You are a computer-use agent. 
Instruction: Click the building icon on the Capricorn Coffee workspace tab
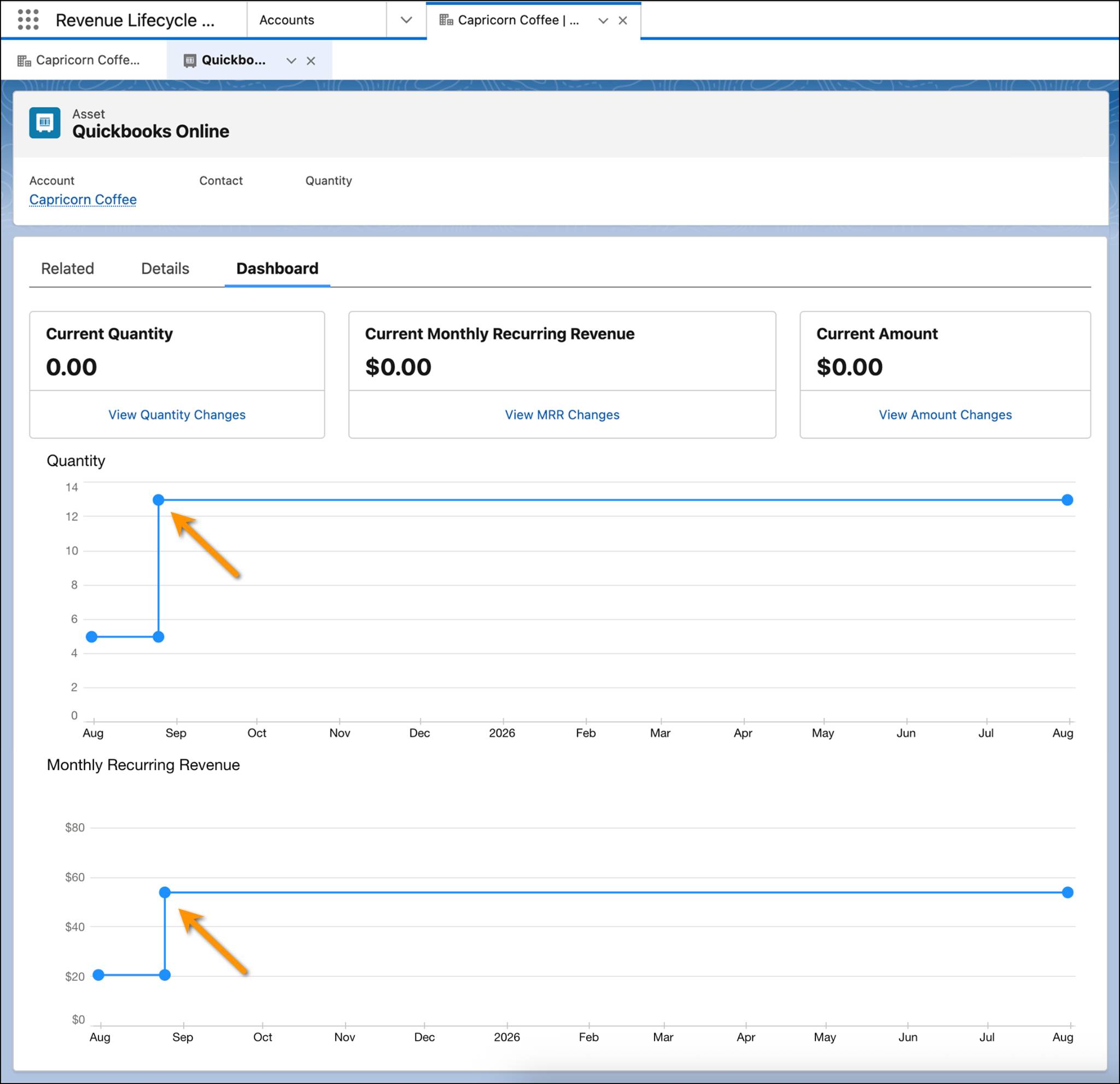tap(446, 20)
